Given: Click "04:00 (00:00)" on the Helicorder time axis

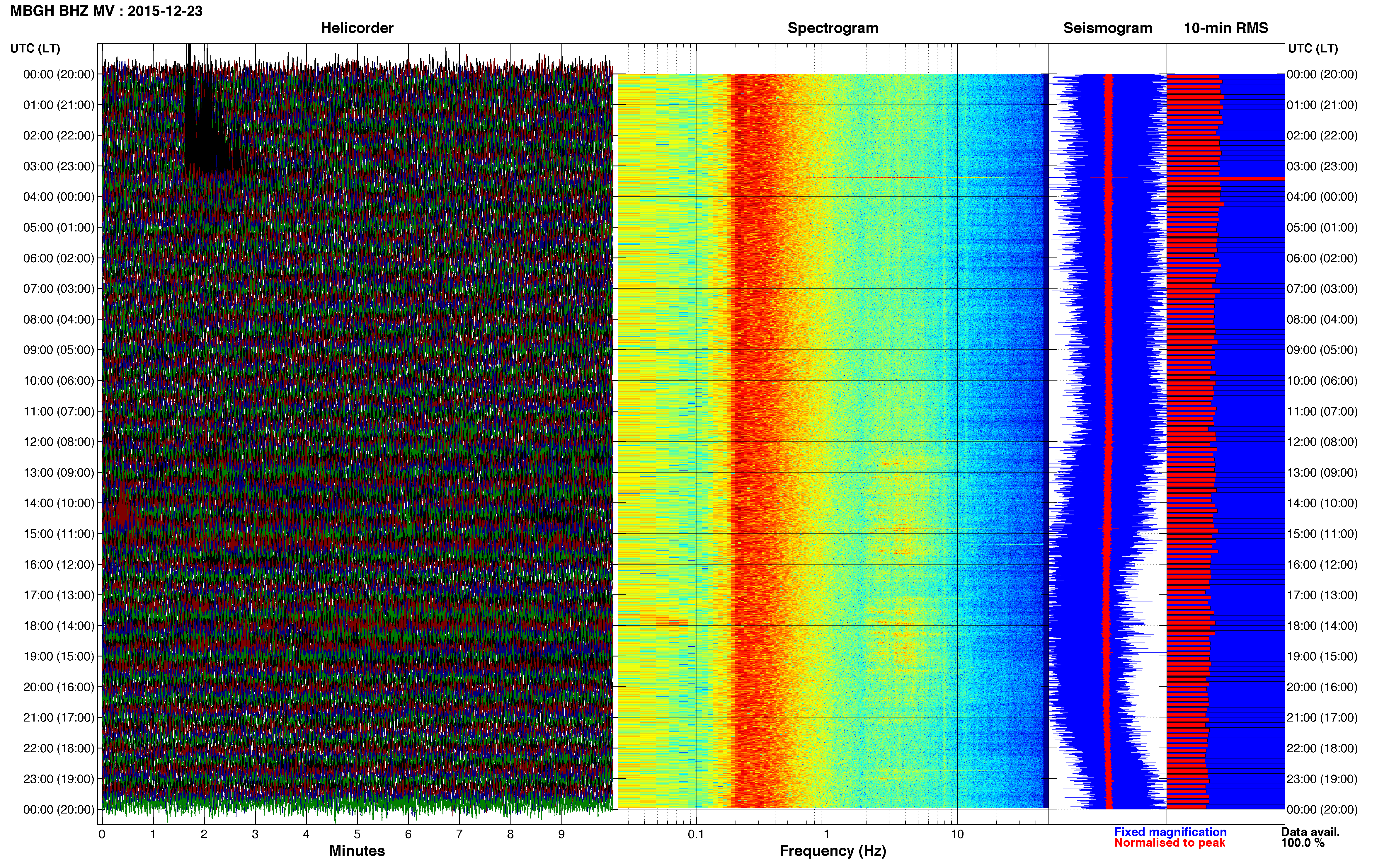Looking at the screenshot, I should tap(59, 197).
